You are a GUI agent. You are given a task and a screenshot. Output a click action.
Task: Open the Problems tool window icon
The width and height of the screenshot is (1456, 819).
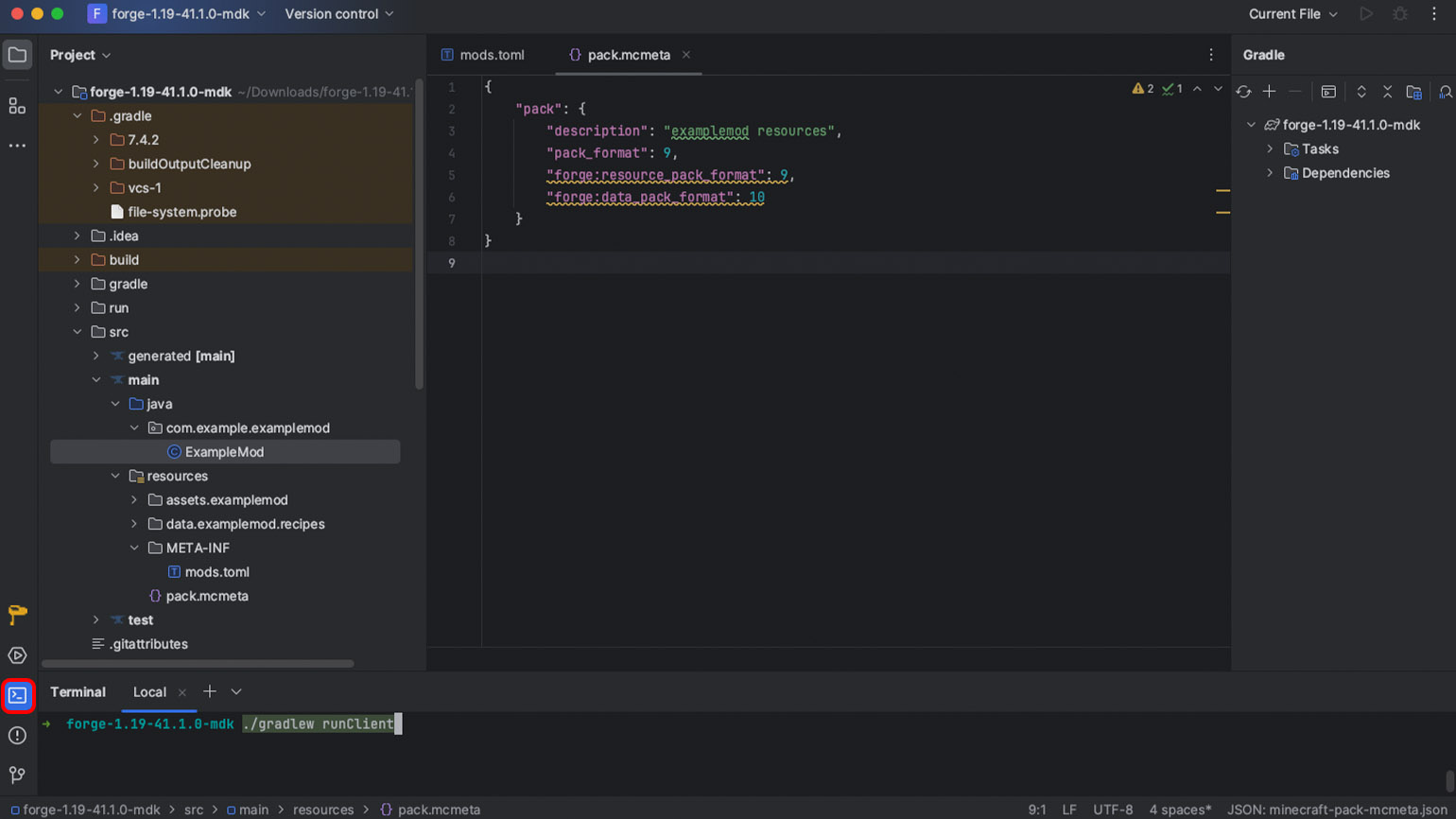click(17, 736)
